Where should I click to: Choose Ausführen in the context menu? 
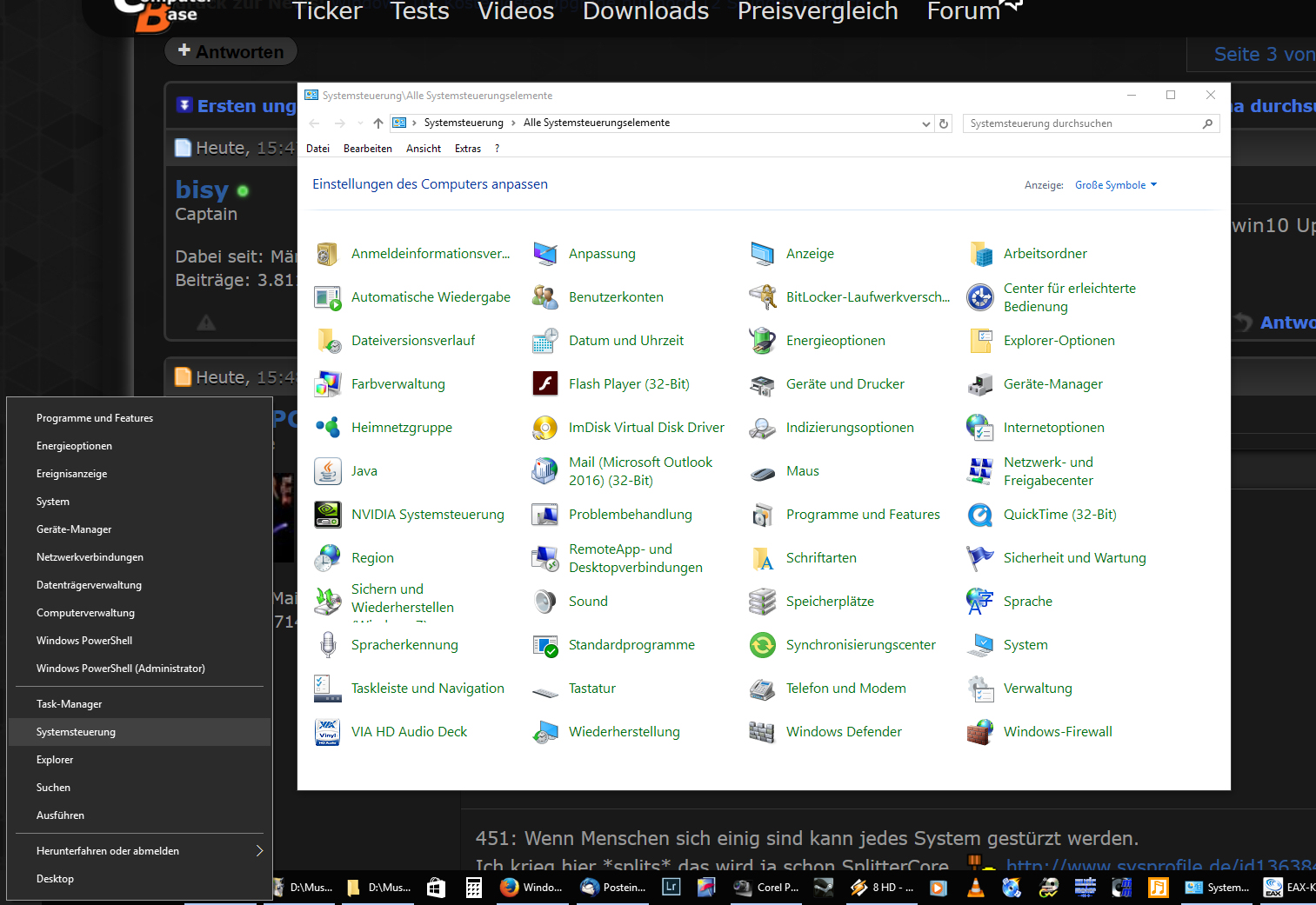[139, 815]
